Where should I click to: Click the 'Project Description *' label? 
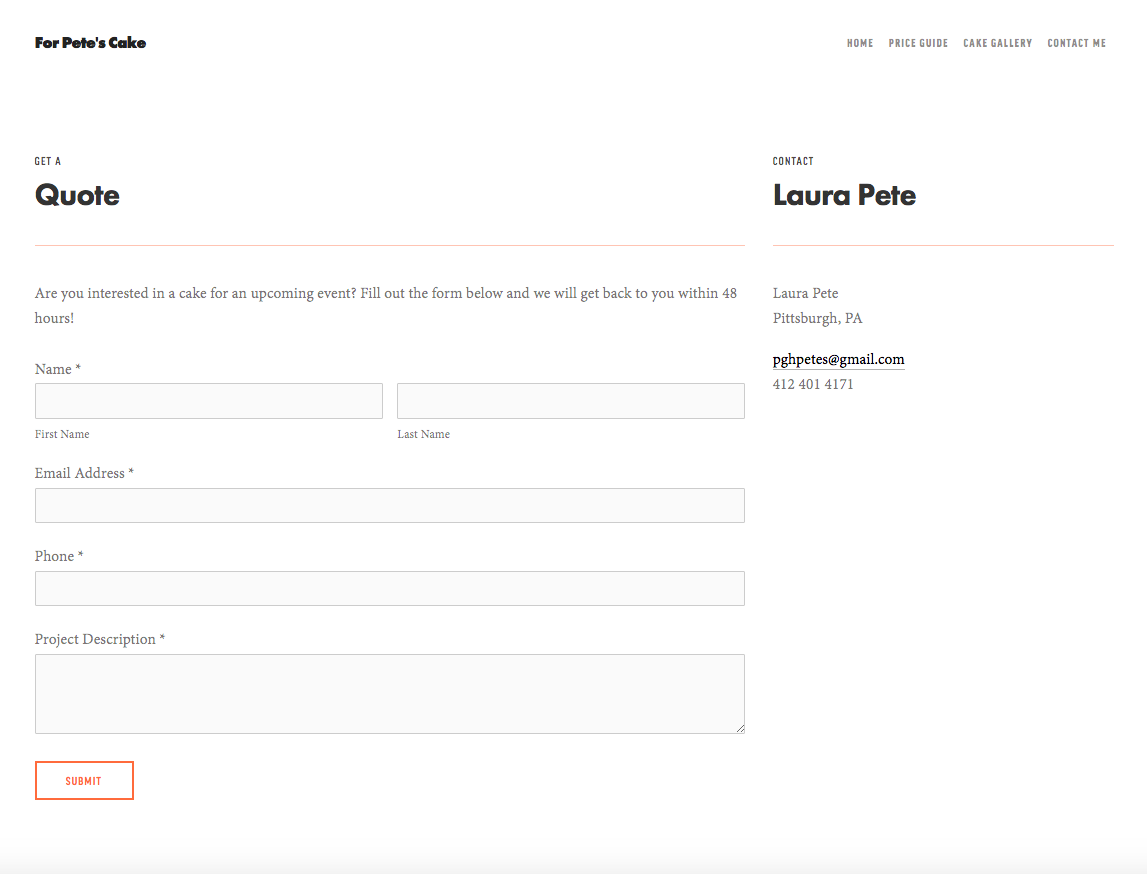coord(99,639)
